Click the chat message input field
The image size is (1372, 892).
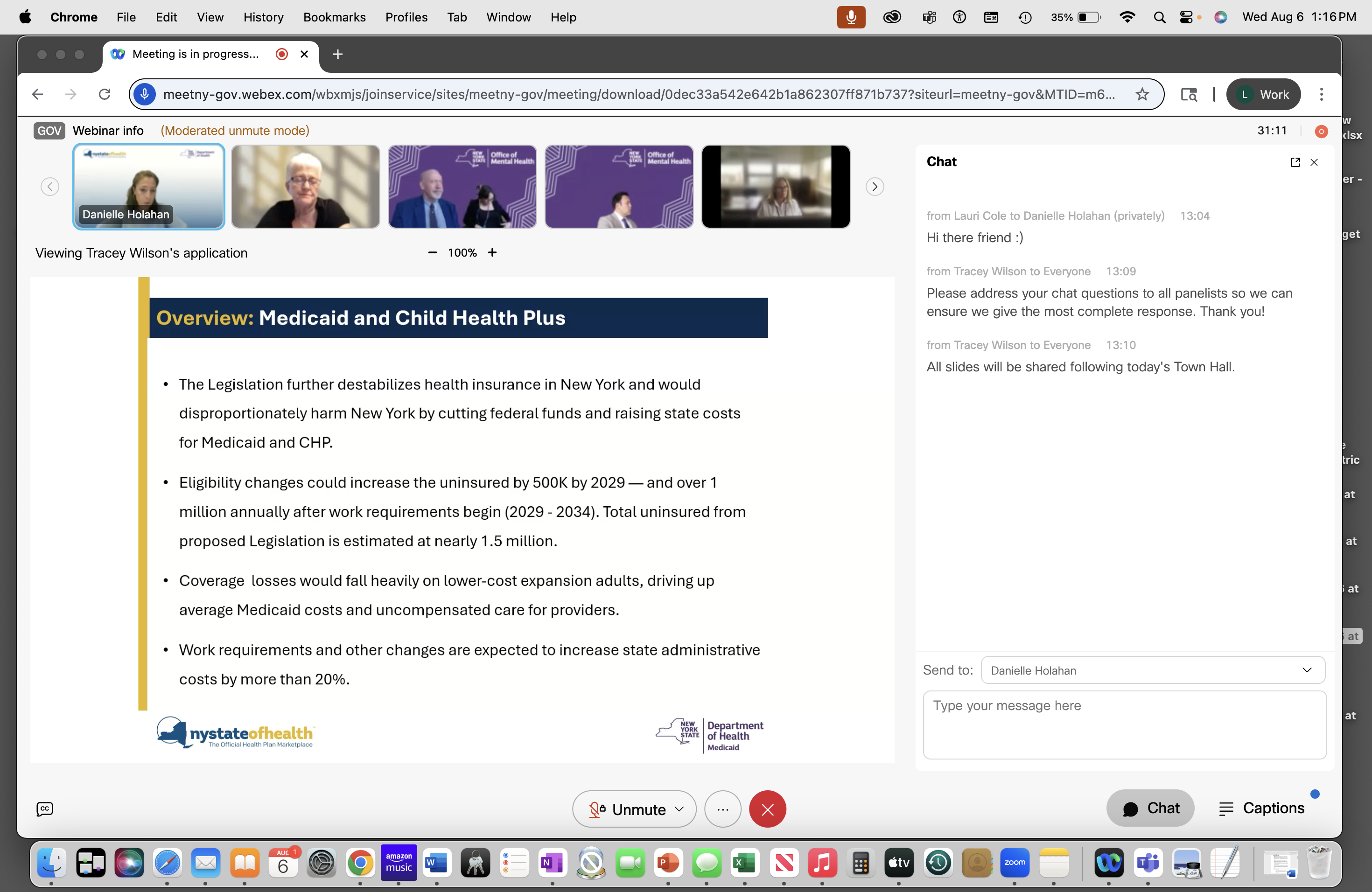1124,725
